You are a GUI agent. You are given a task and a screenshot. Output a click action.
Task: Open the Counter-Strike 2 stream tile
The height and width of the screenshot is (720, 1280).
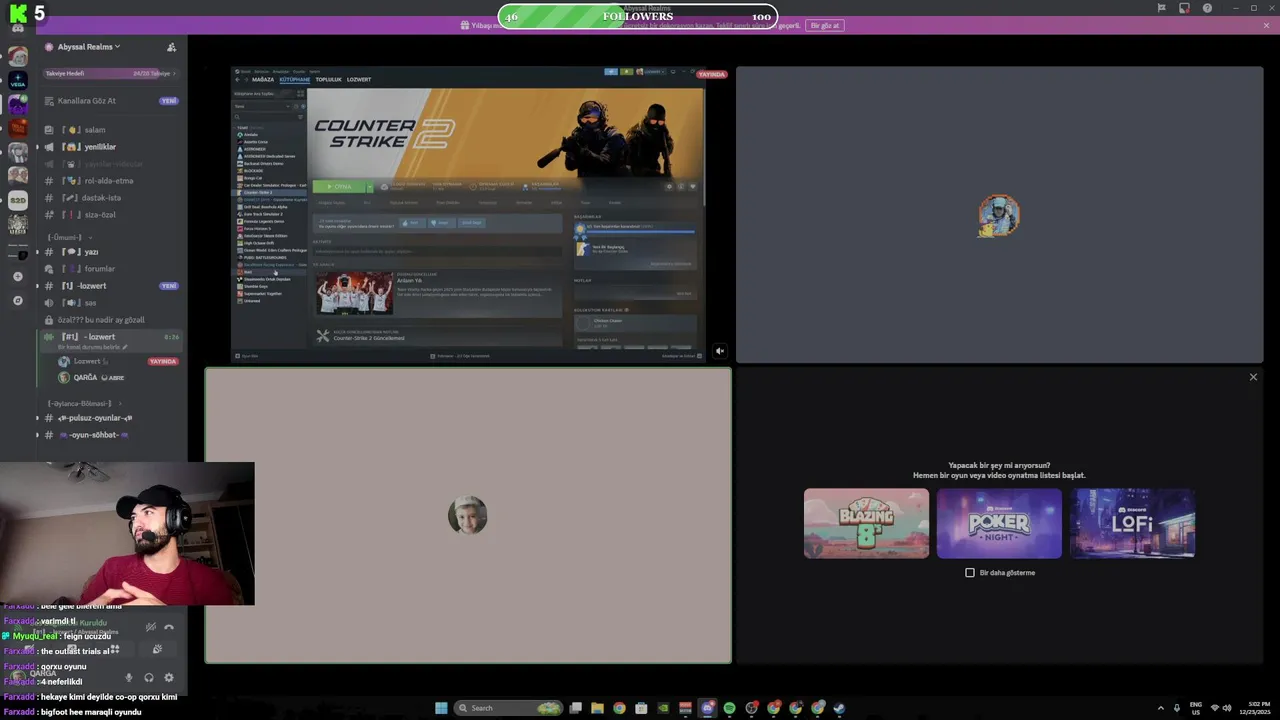(x=468, y=214)
